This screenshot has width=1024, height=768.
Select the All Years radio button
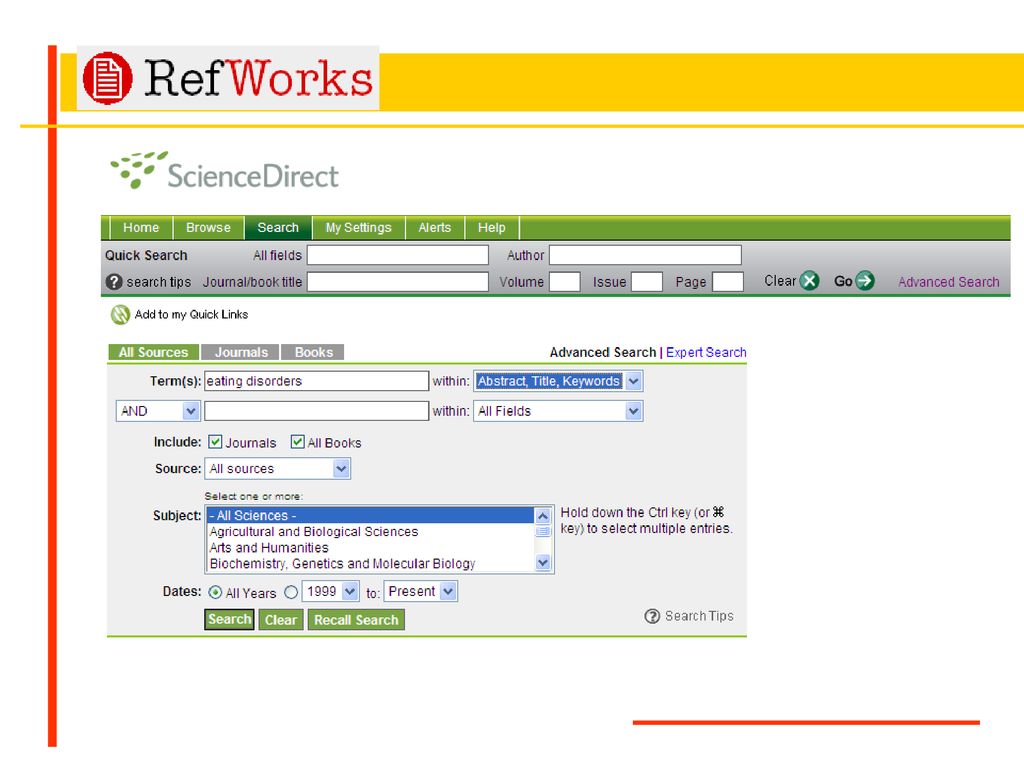[215, 592]
